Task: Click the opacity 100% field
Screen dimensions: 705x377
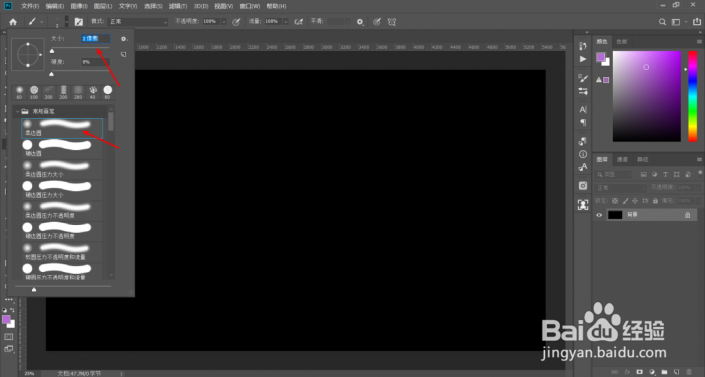Action: point(210,22)
